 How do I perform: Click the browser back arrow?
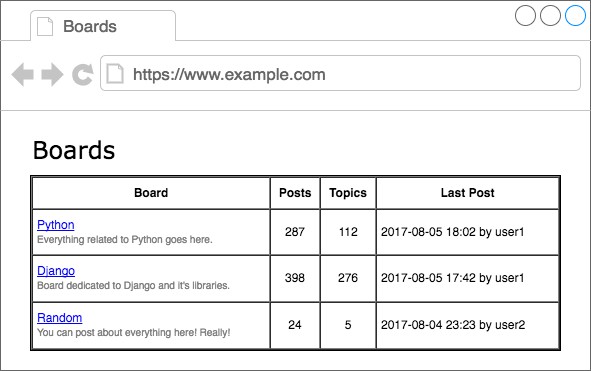coord(23,74)
